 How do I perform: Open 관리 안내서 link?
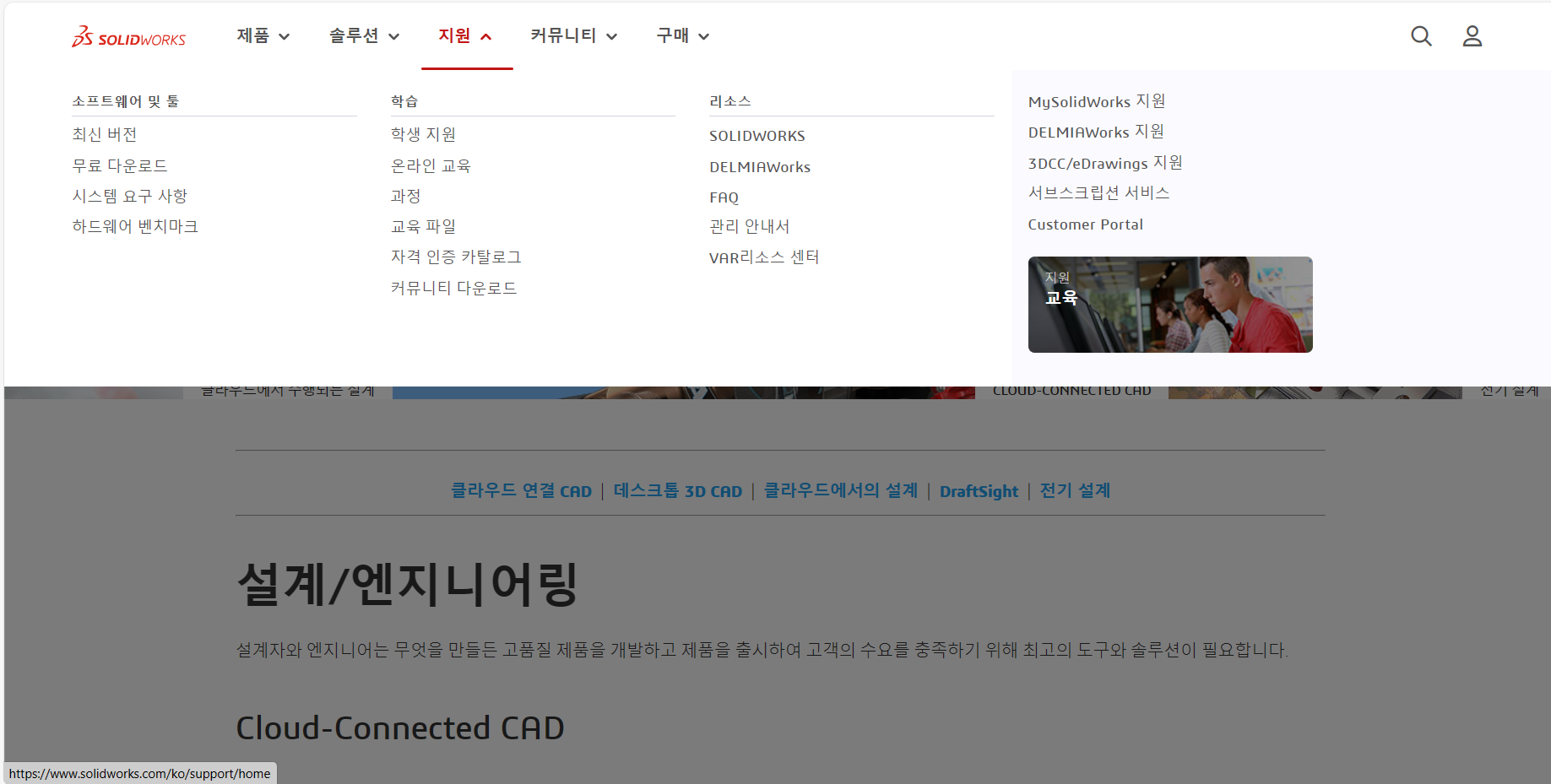tap(750, 226)
